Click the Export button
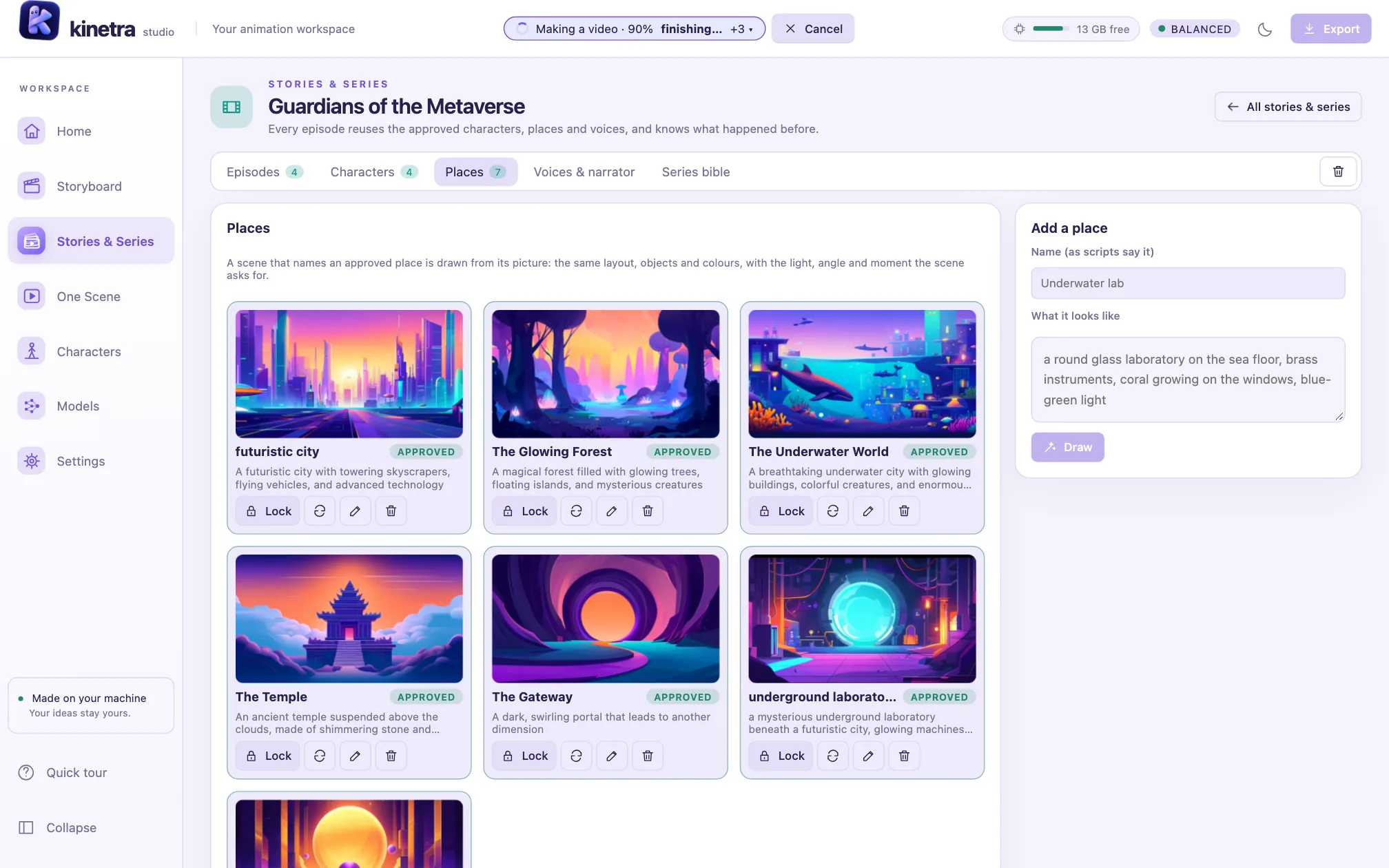This screenshot has height=868, width=1389. coord(1330,29)
